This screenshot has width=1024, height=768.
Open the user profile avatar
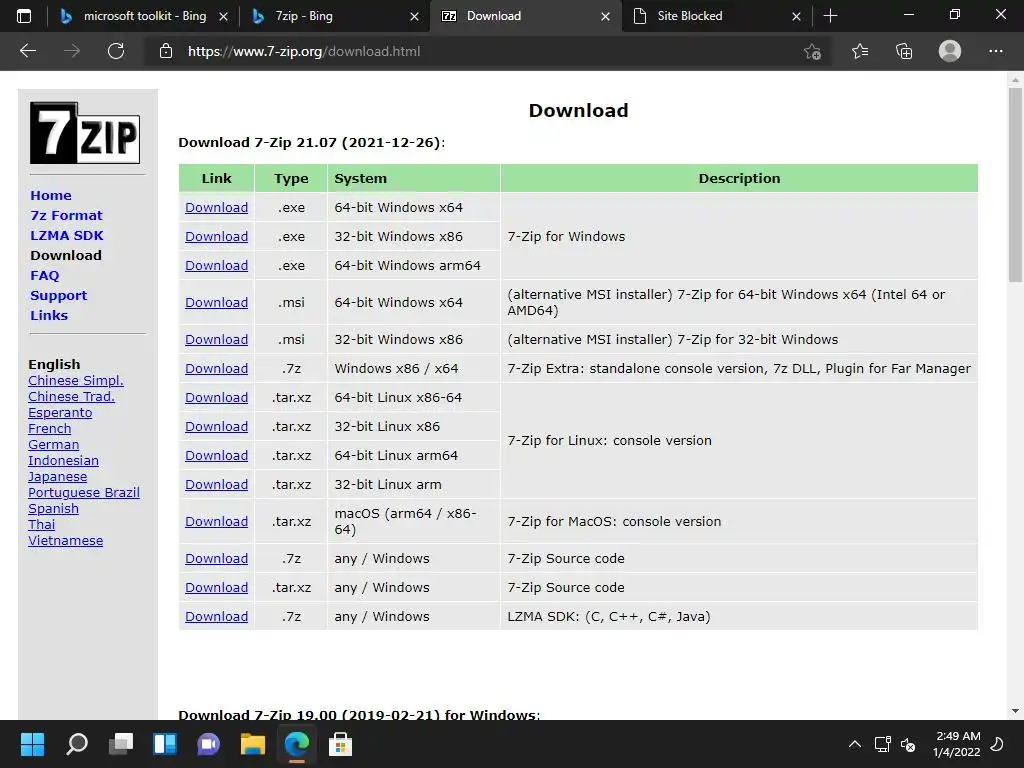(x=950, y=51)
